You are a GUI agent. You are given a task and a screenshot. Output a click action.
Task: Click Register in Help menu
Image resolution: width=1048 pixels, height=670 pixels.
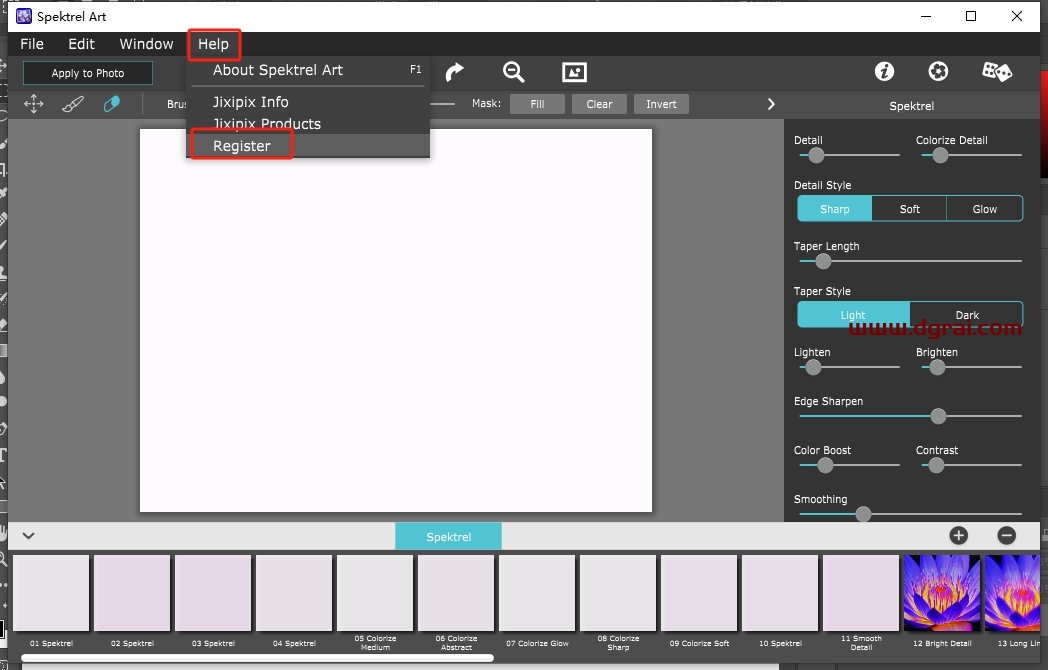pos(307,146)
